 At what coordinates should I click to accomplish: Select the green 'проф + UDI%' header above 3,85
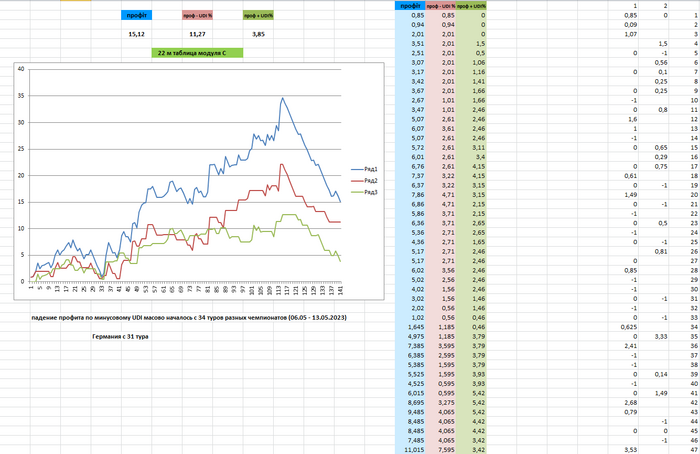(258, 15)
